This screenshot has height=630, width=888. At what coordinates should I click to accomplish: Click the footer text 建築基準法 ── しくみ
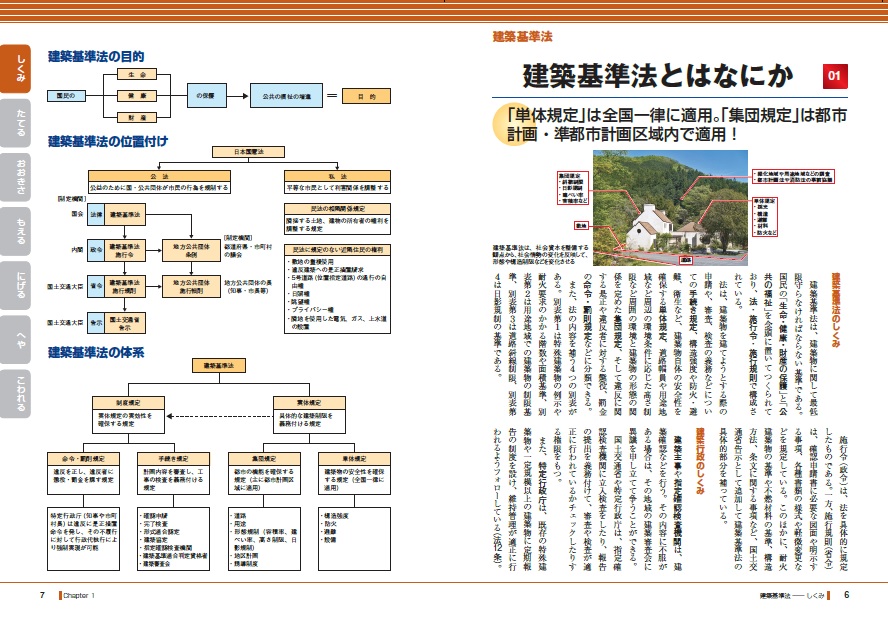click(x=792, y=595)
